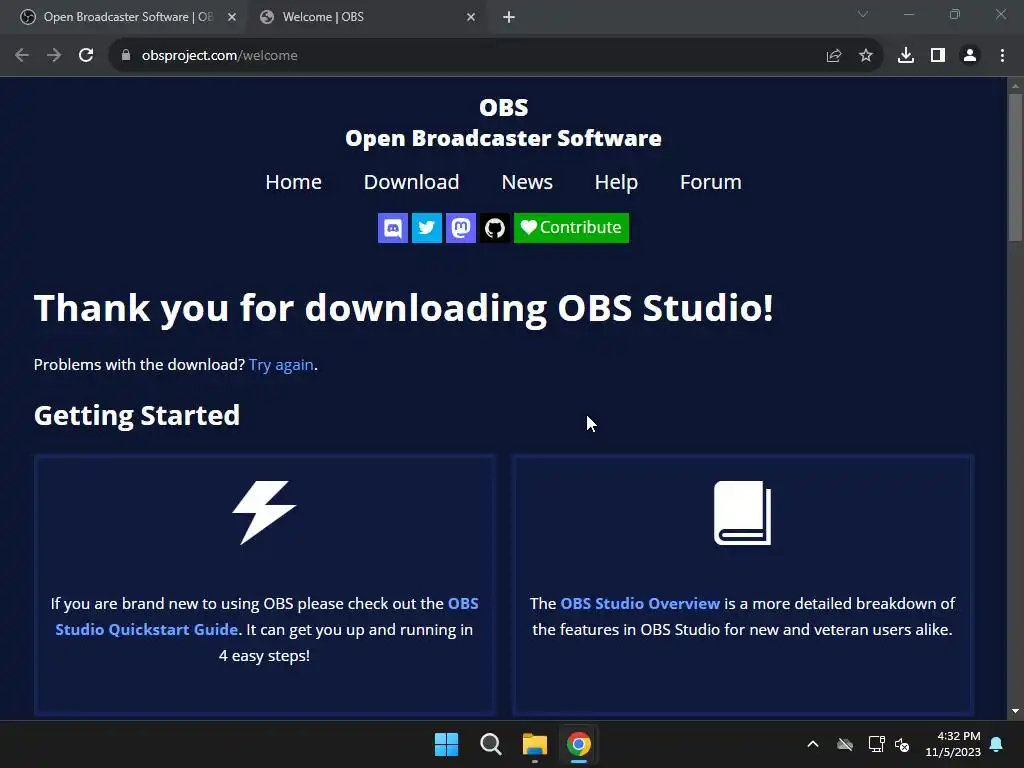Open a new browser tab
The image size is (1024, 768).
tap(509, 17)
